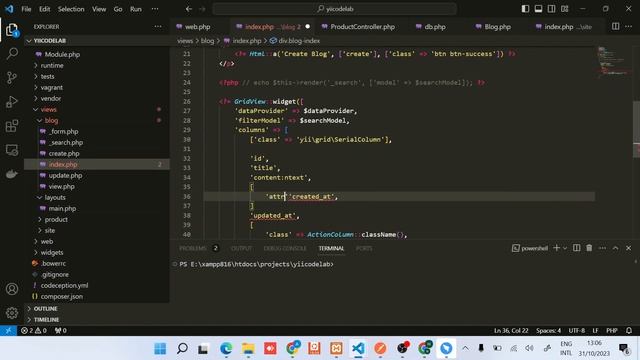Change indentation Spaces: 4
640x360 pixels.
pyautogui.click(x=548, y=331)
